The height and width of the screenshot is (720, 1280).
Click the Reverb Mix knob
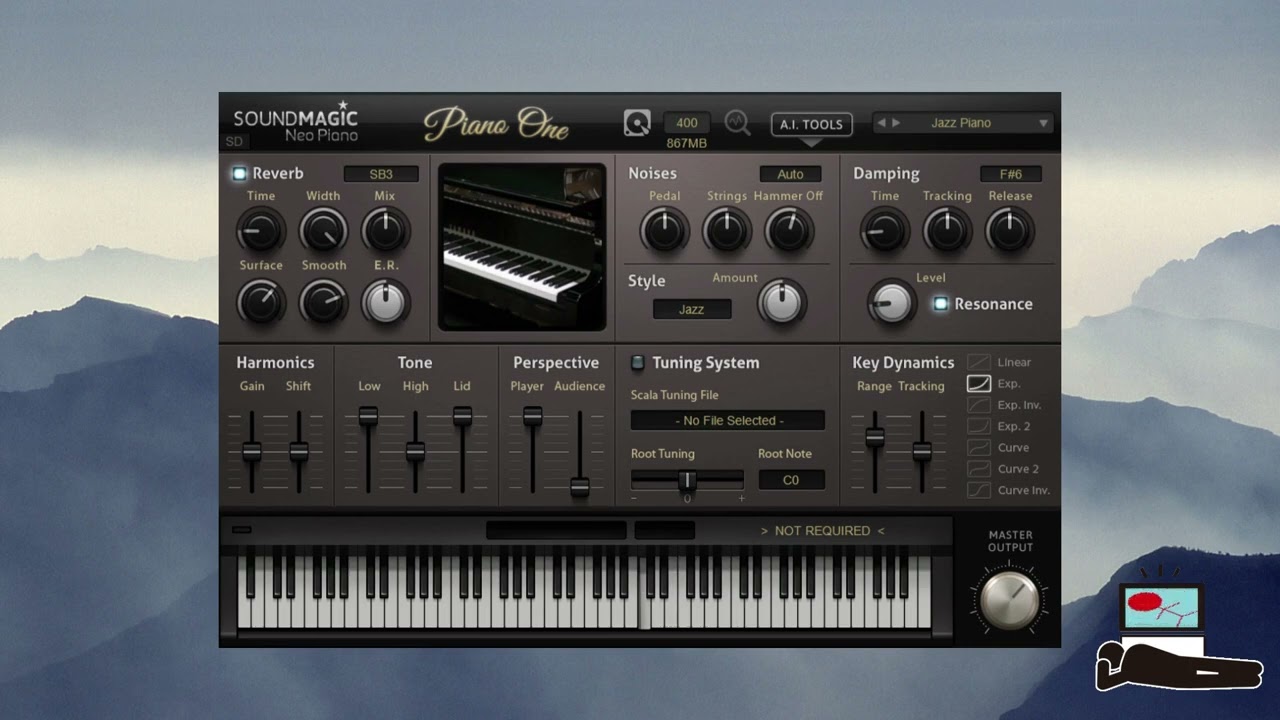[385, 231]
